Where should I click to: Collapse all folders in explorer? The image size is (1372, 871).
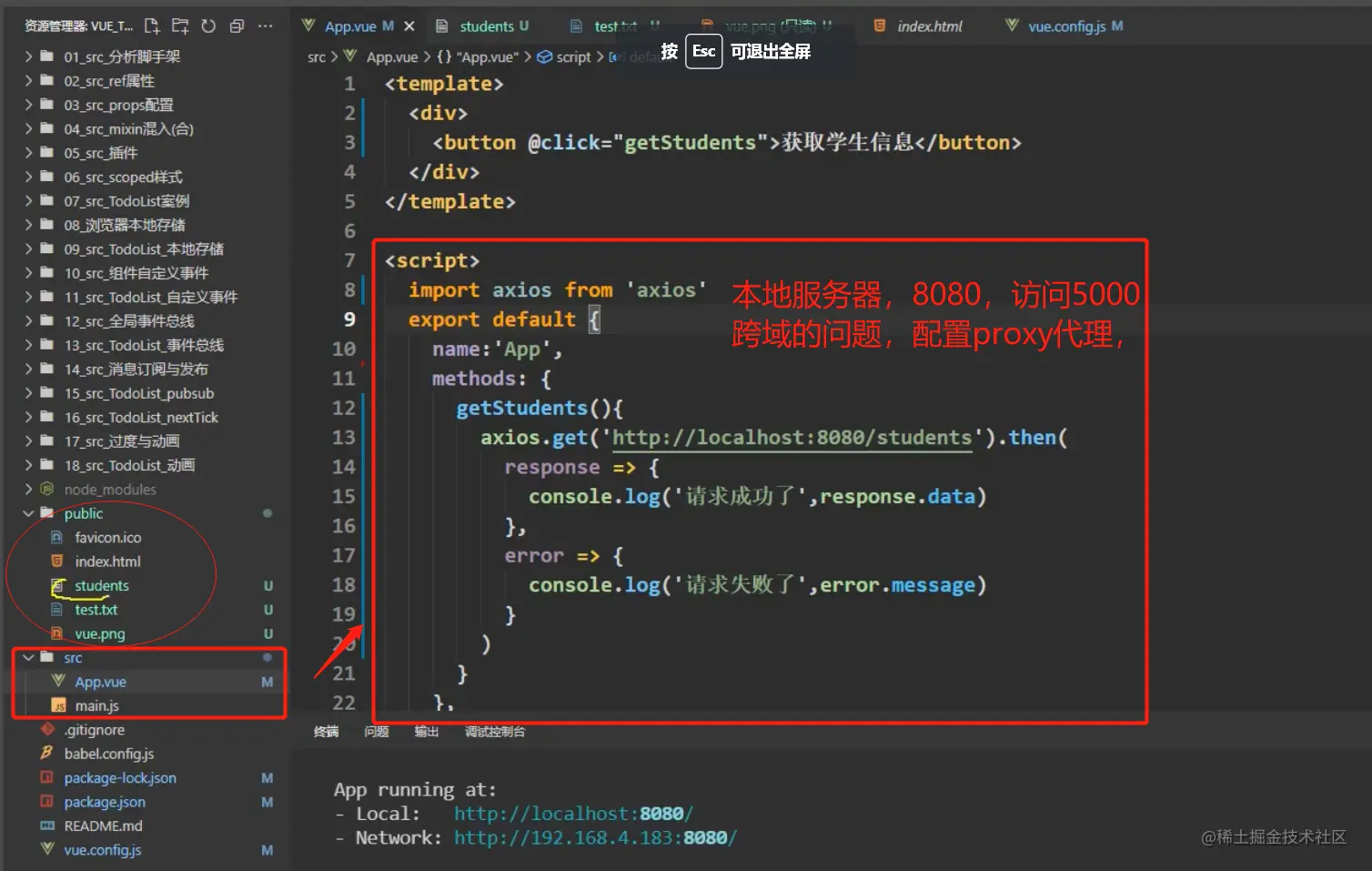[x=237, y=26]
